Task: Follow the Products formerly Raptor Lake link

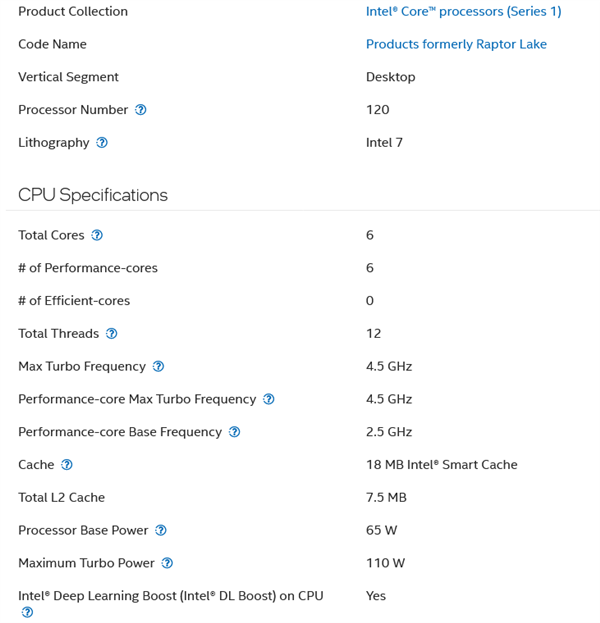Action: [456, 44]
